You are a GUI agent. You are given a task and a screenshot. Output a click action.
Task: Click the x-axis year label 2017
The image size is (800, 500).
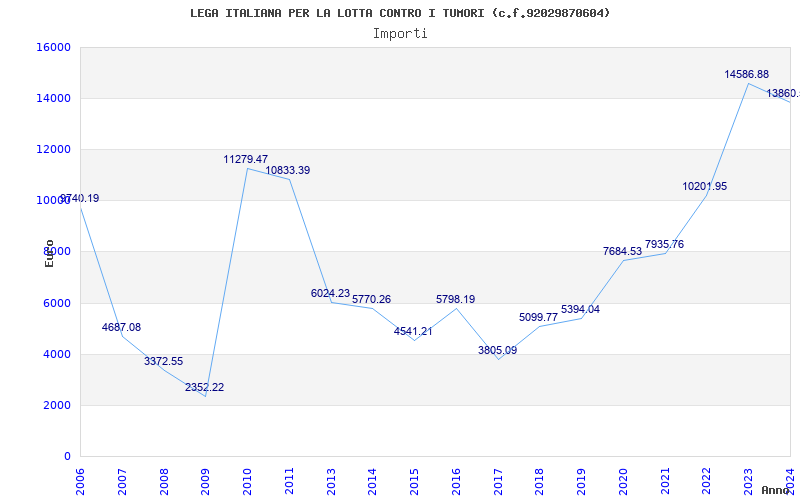[x=498, y=482]
